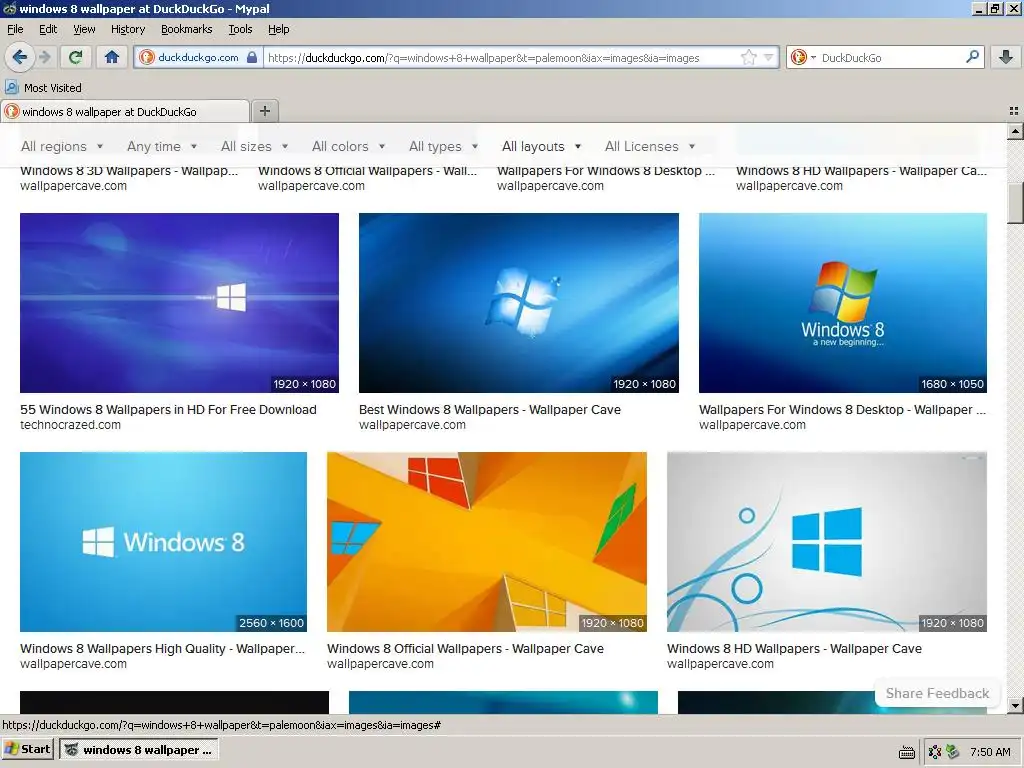1024x768 pixels.
Task: Expand the All Licenses filter
Action: (650, 146)
